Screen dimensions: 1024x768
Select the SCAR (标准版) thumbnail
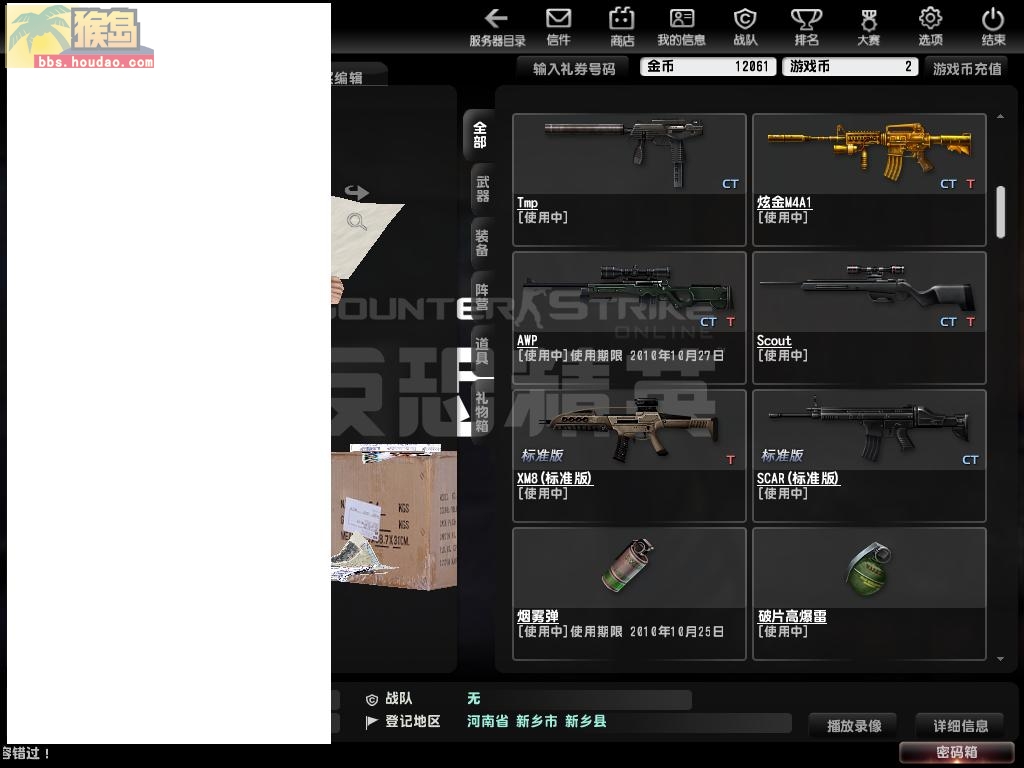(x=869, y=430)
